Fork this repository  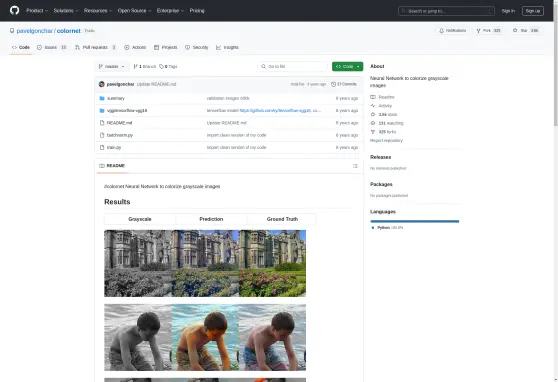[x=489, y=31]
